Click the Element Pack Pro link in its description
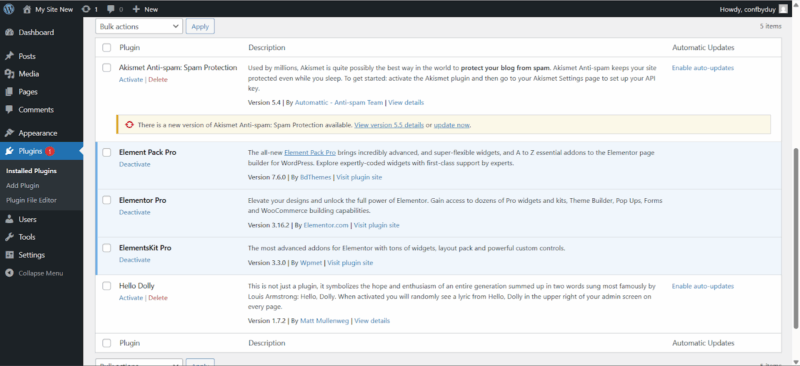 310,153
